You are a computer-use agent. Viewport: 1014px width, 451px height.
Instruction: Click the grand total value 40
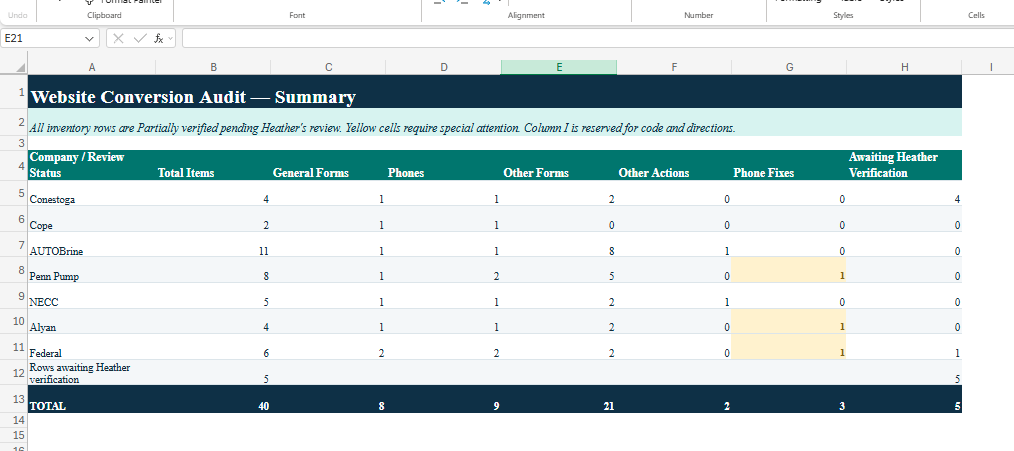pyautogui.click(x=213, y=399)
